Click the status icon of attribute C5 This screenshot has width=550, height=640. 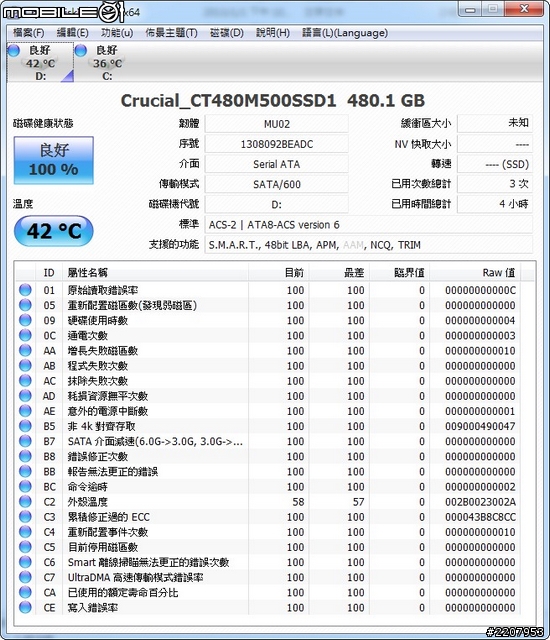coord(25,547)
